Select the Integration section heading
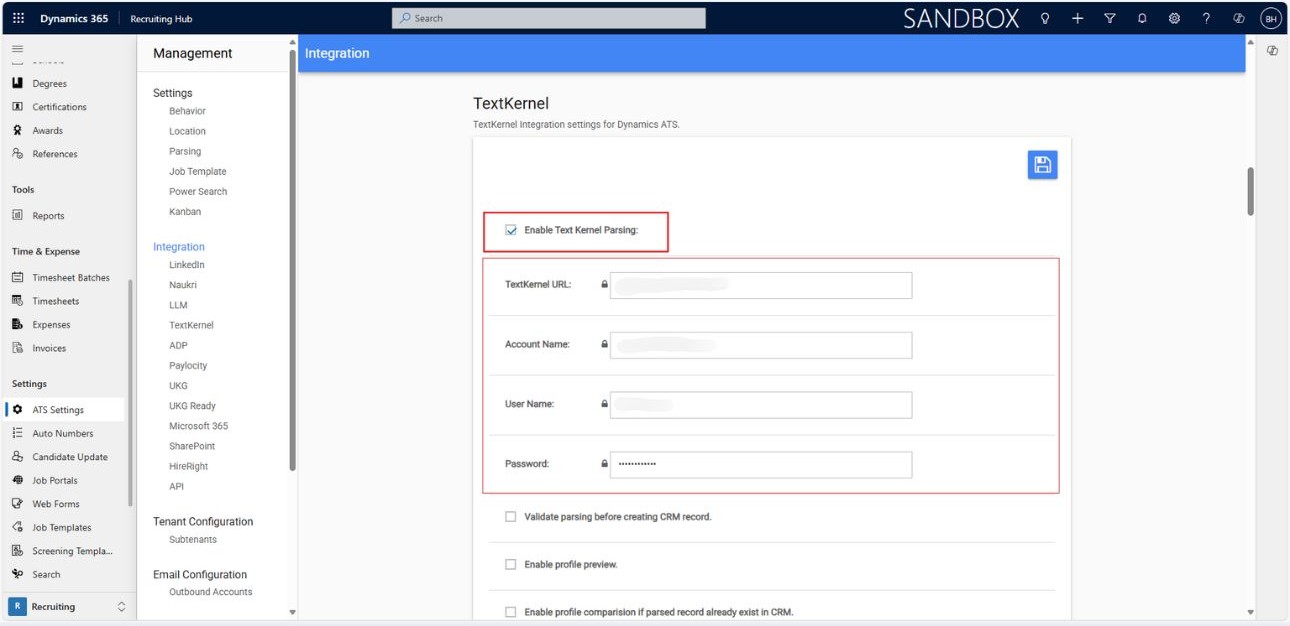 (x=179, y=247)
